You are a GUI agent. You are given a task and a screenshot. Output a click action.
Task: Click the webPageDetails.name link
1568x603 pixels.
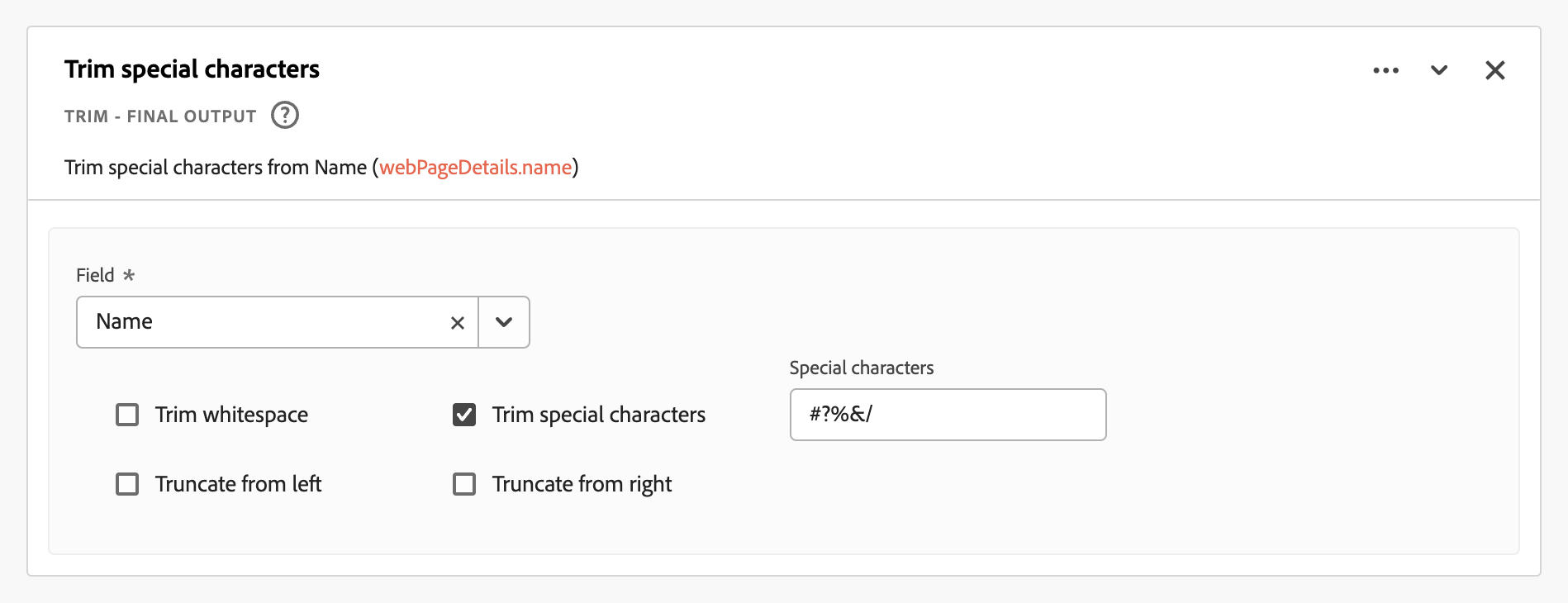(475, 168)
